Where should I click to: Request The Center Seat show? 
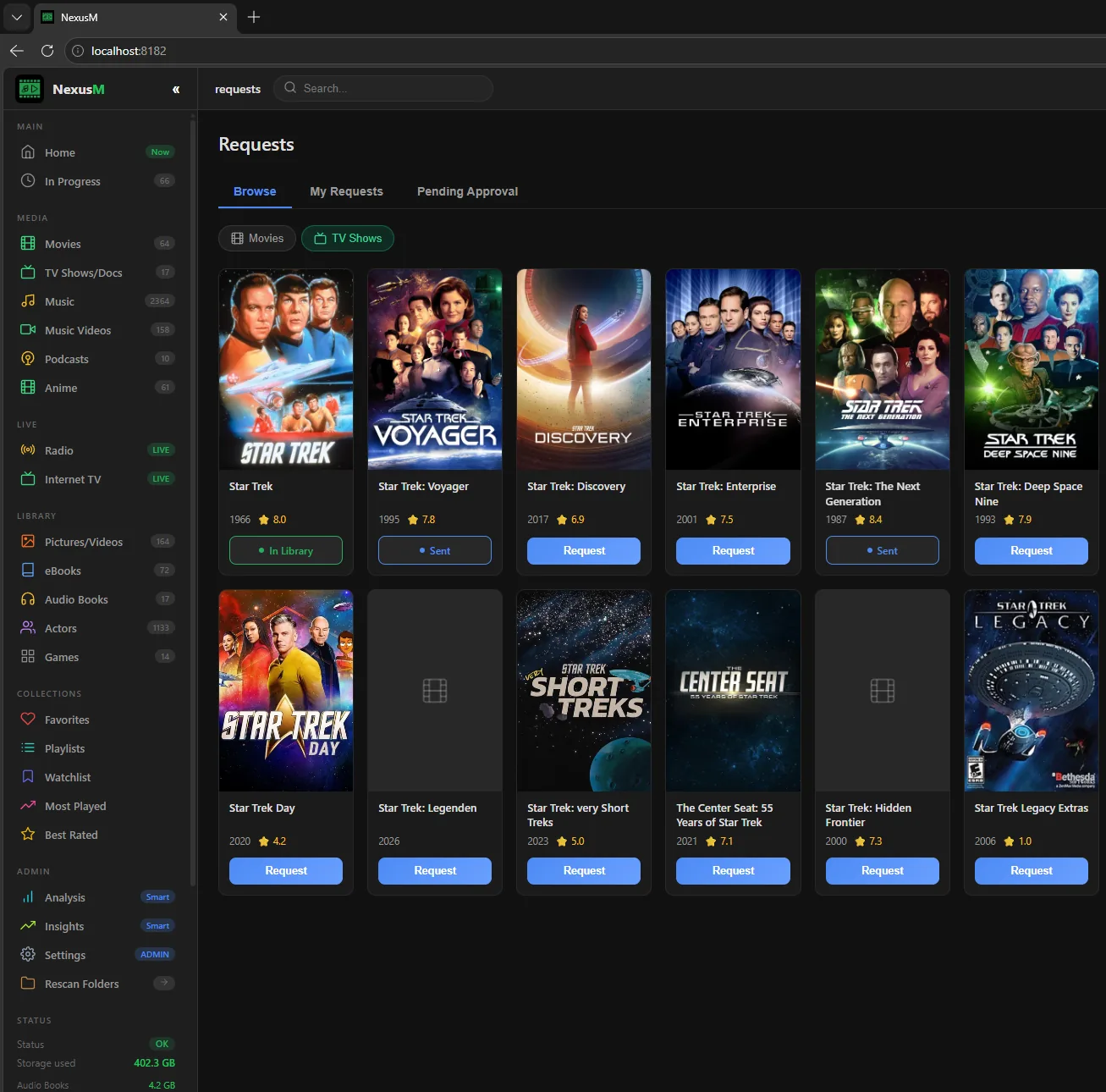pos(733,871)
